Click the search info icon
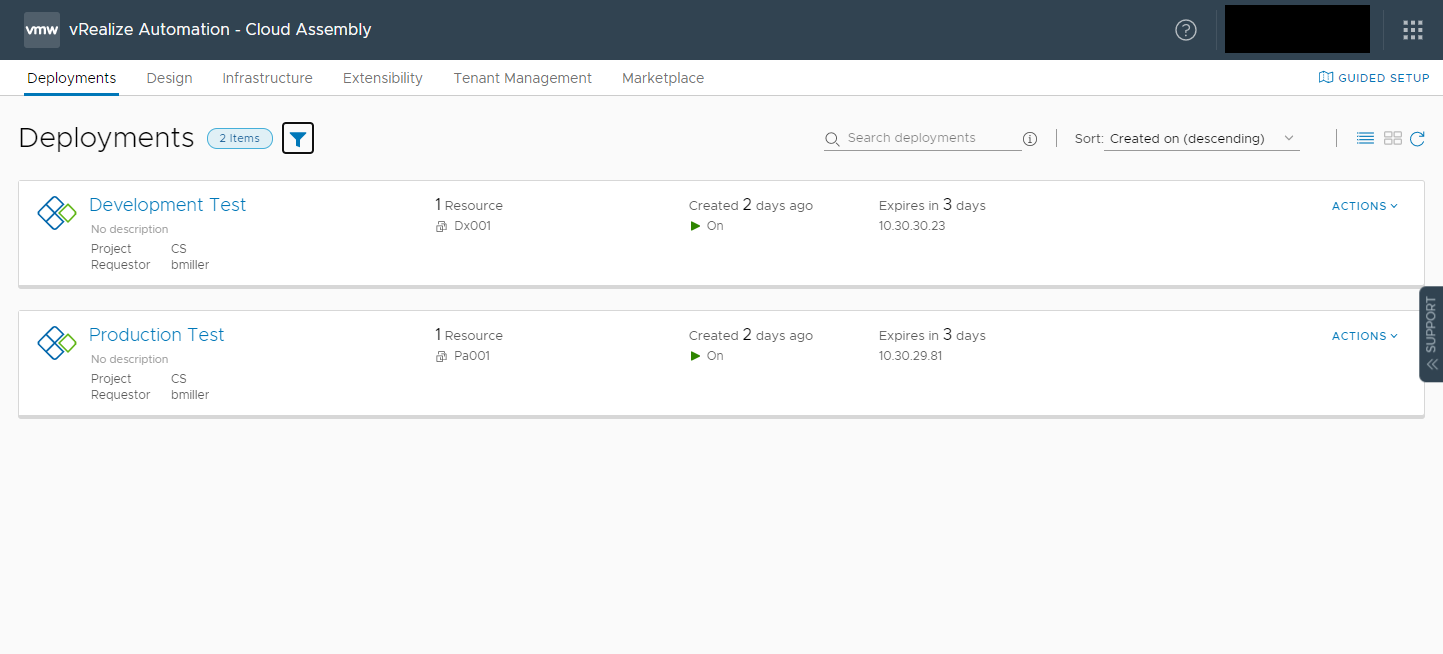The height and width of the screenshot is (654, 1443). coord(1030,139)
